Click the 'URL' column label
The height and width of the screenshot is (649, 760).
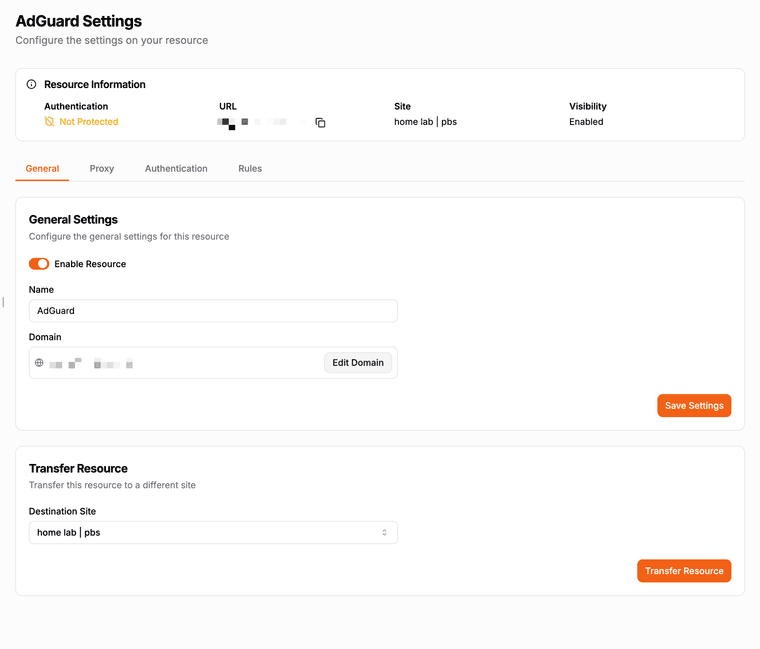pyautogui.click(x=228, y=106)
